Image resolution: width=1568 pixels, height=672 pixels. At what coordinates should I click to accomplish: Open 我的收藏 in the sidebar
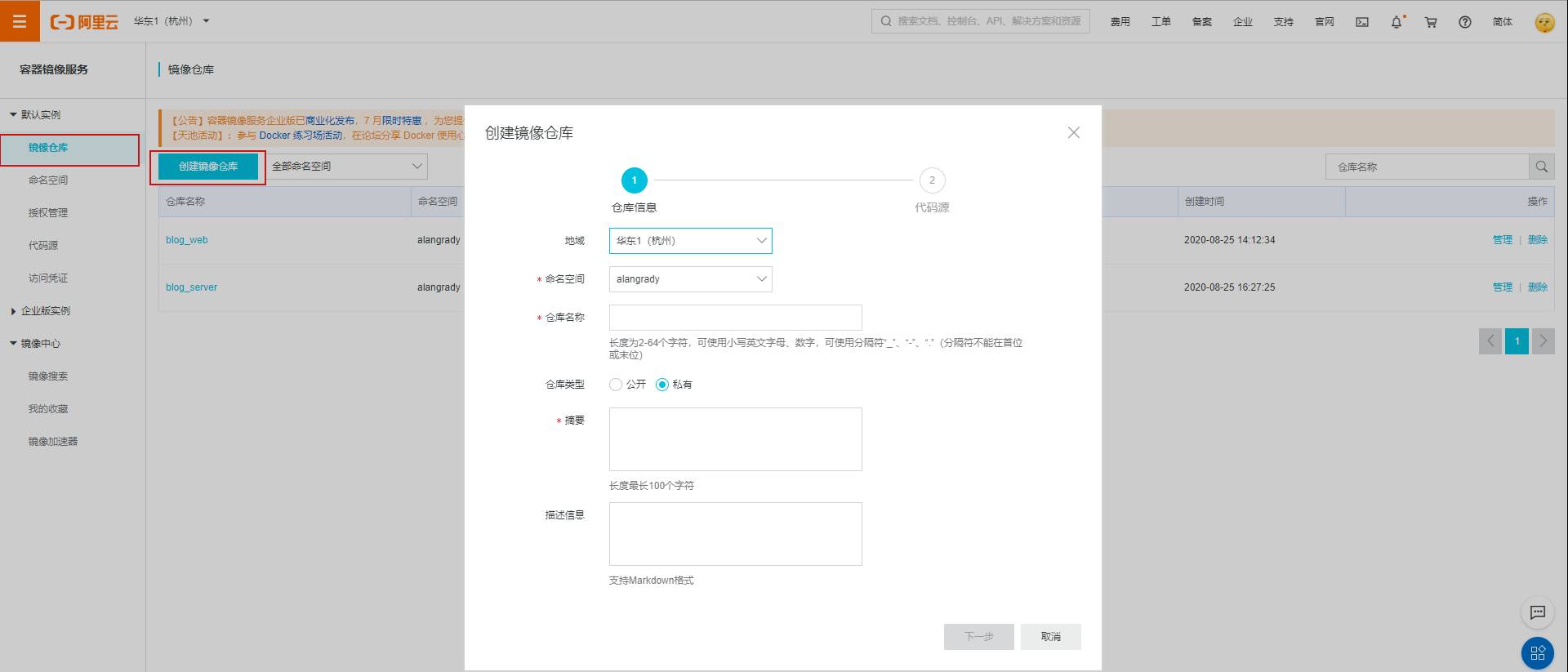[x=48, y=409]
